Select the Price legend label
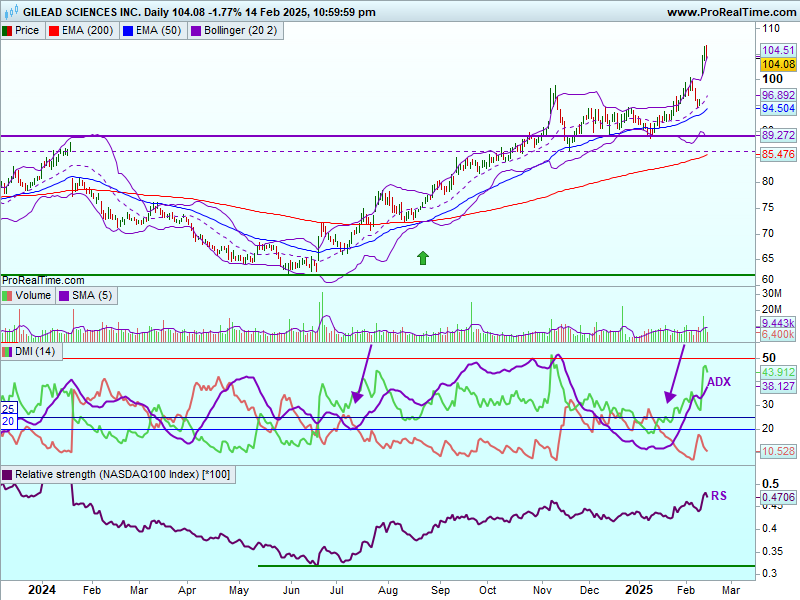 click(27, 31)
